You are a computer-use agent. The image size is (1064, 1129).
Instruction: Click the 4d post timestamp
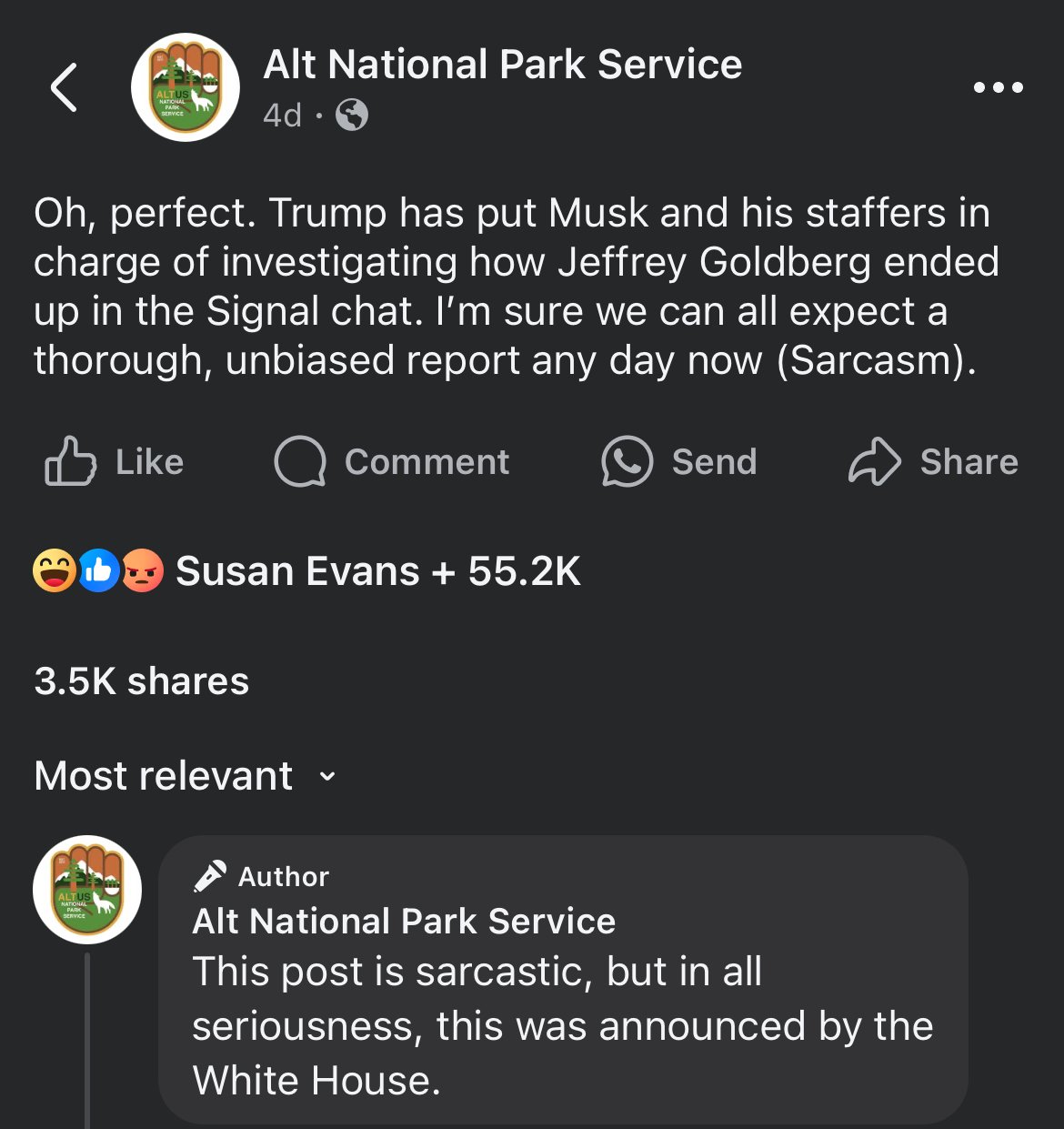pyautogui.click(x=282, y=116)
